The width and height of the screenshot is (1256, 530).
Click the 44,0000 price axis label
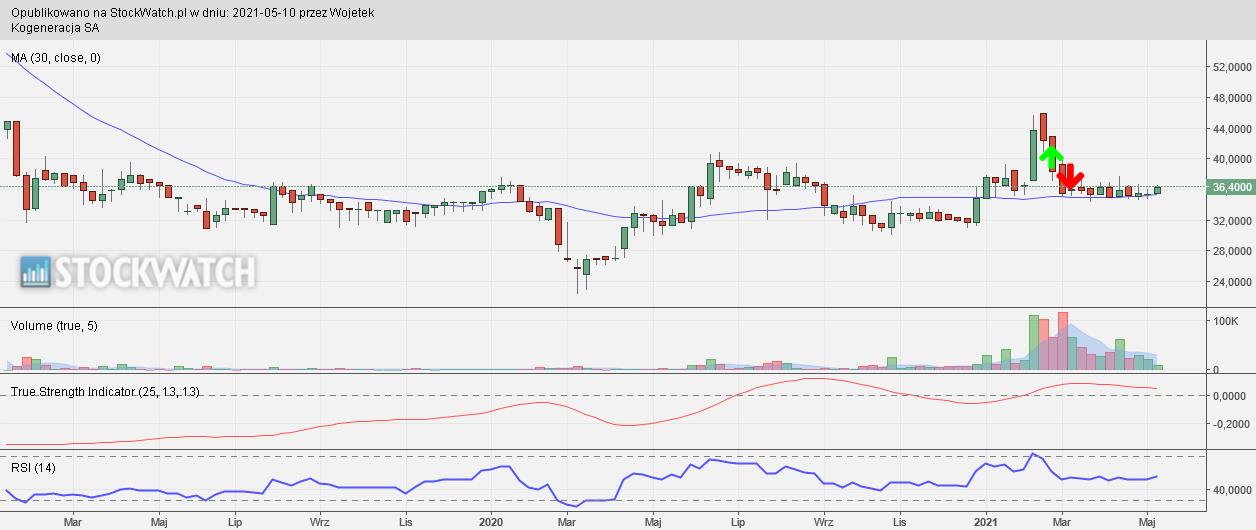[1232, 129]
